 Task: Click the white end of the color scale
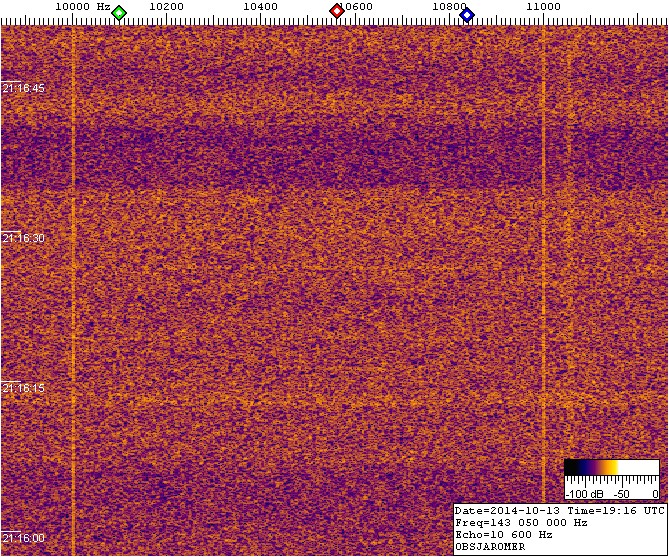coord(650,467)
